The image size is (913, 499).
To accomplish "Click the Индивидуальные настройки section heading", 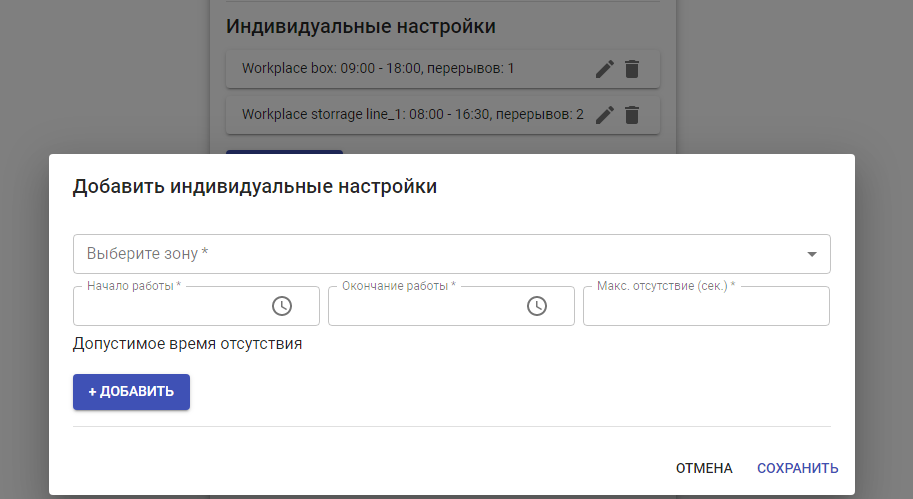I will (361, 27).
